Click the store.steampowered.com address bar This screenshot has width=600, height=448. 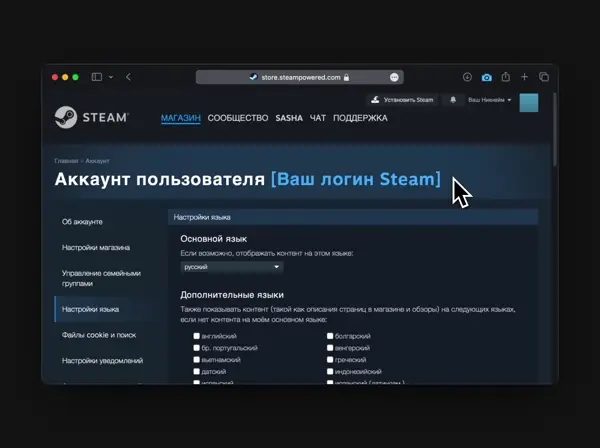pos(300,77)
